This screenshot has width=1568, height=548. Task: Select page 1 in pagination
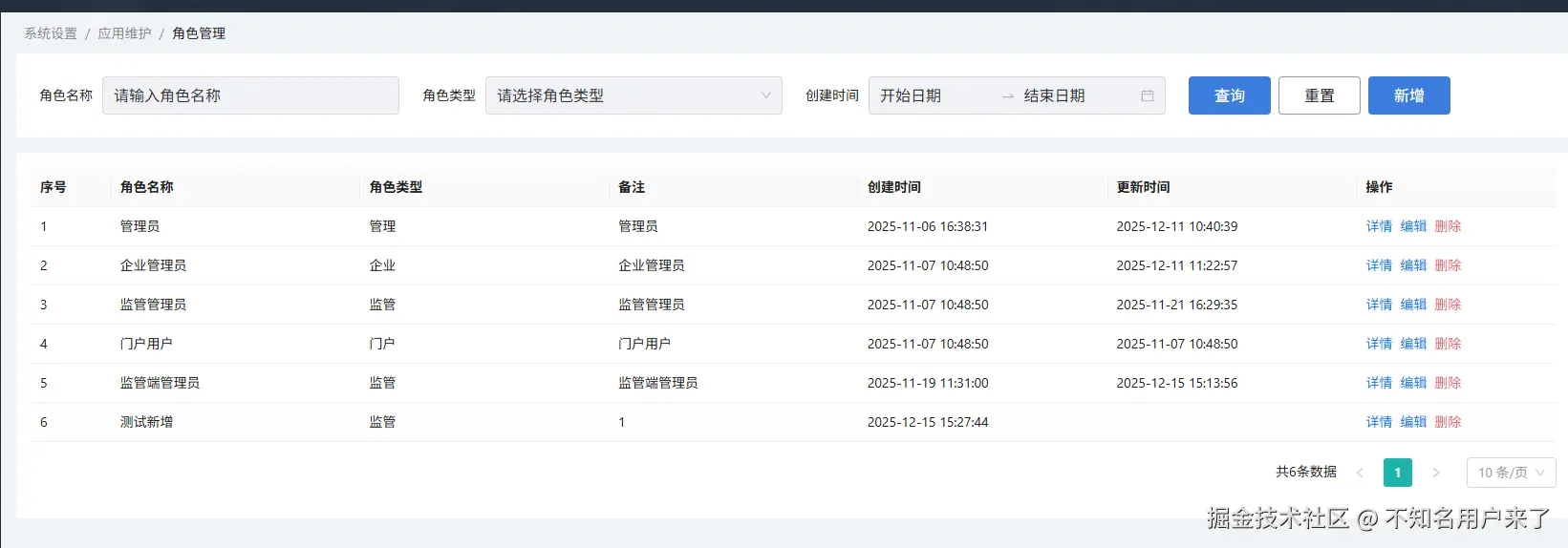point(1397,473)
